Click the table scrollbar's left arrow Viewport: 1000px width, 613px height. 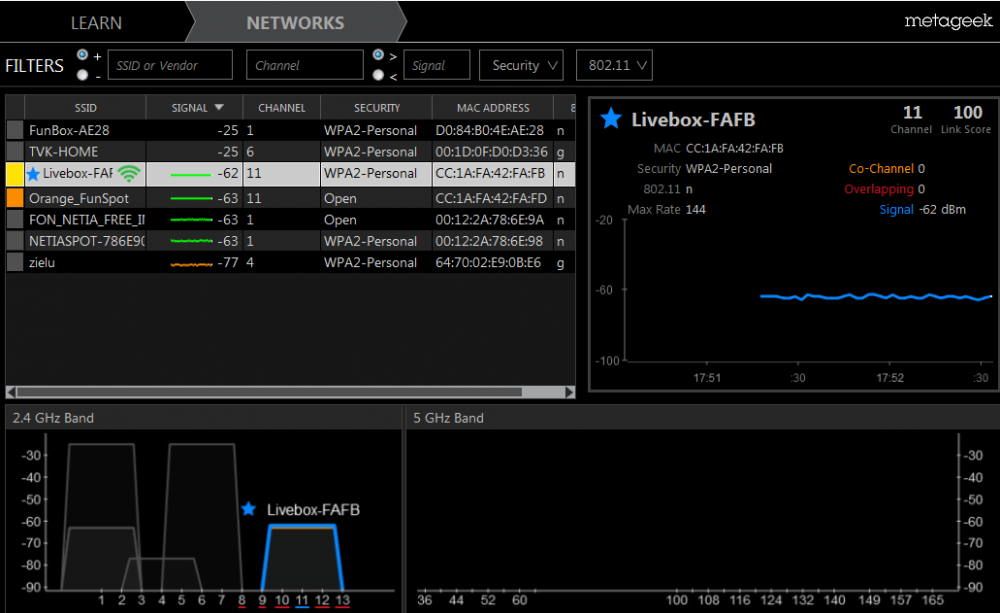pyautogui.click(x=12, y=392)
